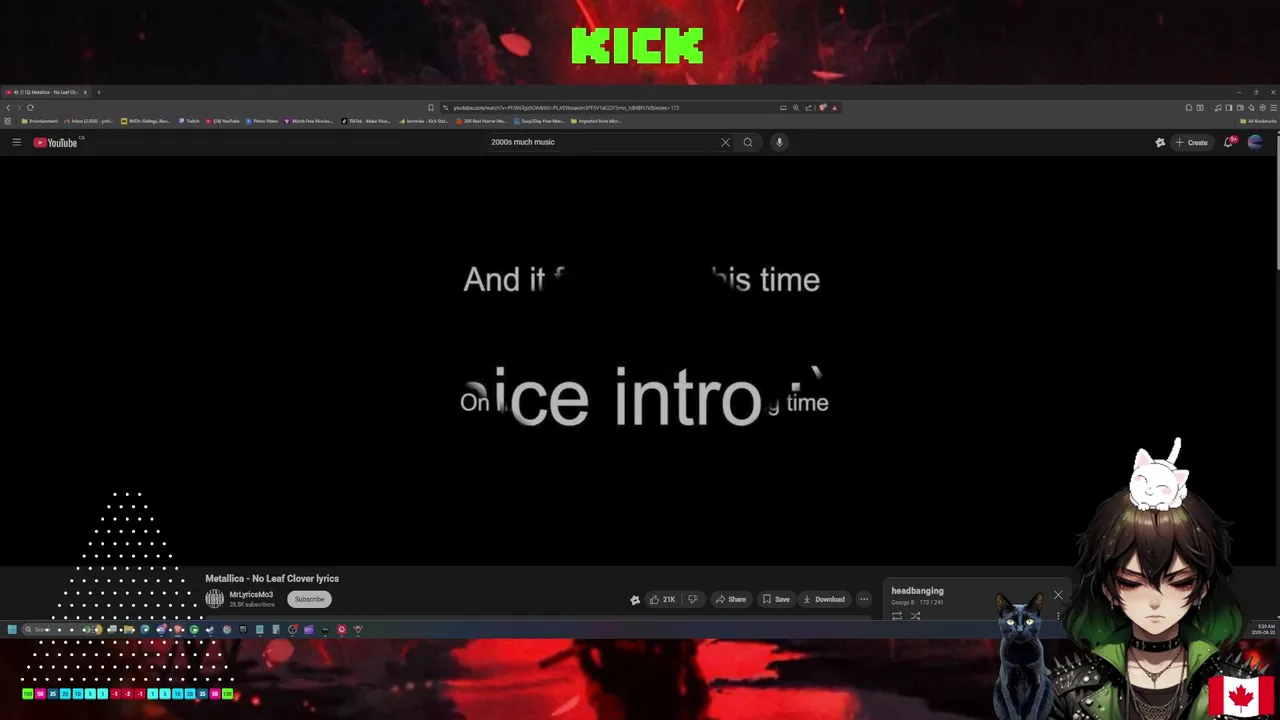Click the video title Metallica - No Leaf Clover lyrics

point(272,578)
